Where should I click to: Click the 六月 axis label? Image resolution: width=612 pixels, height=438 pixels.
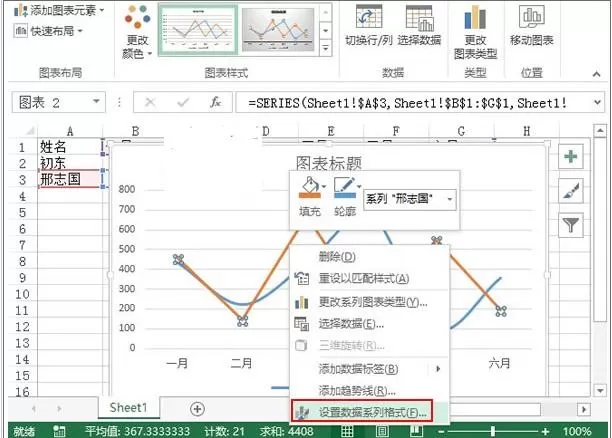coord(499,363)
